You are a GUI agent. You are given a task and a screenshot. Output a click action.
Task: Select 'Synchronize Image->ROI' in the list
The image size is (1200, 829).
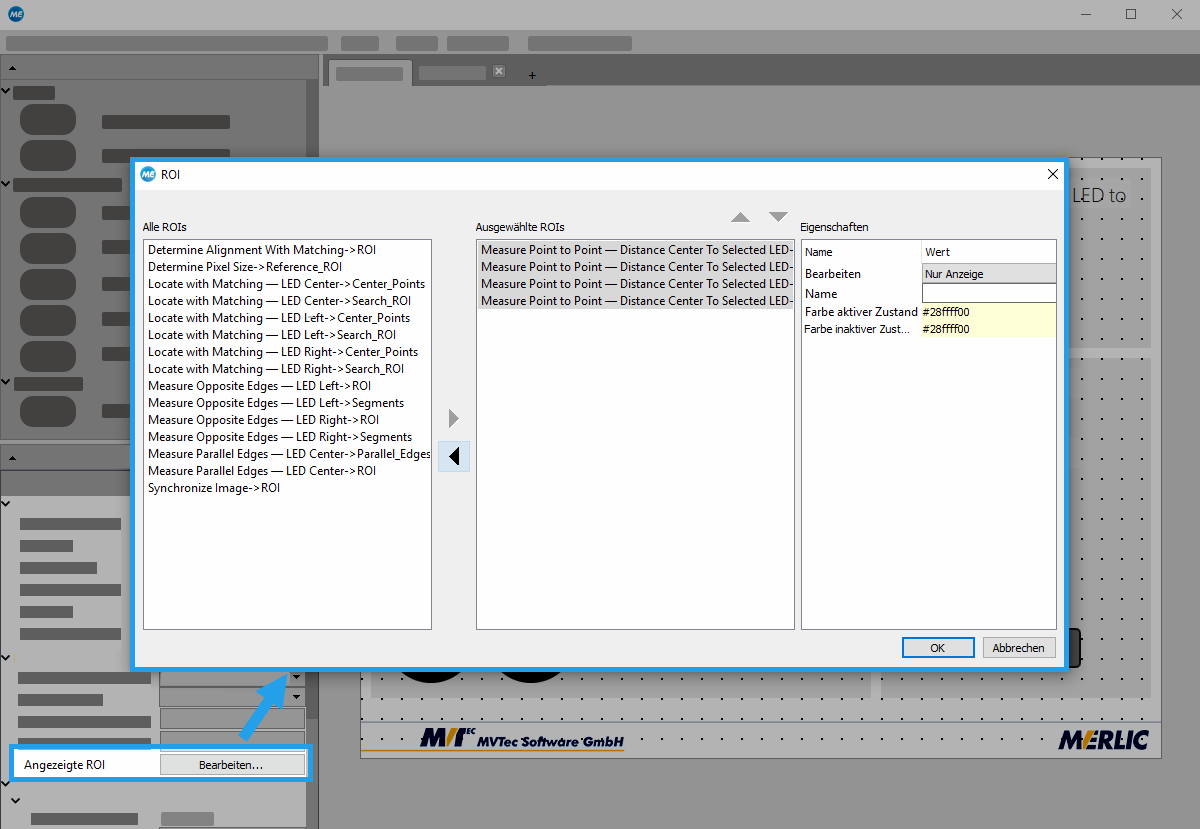click(214, 488)
